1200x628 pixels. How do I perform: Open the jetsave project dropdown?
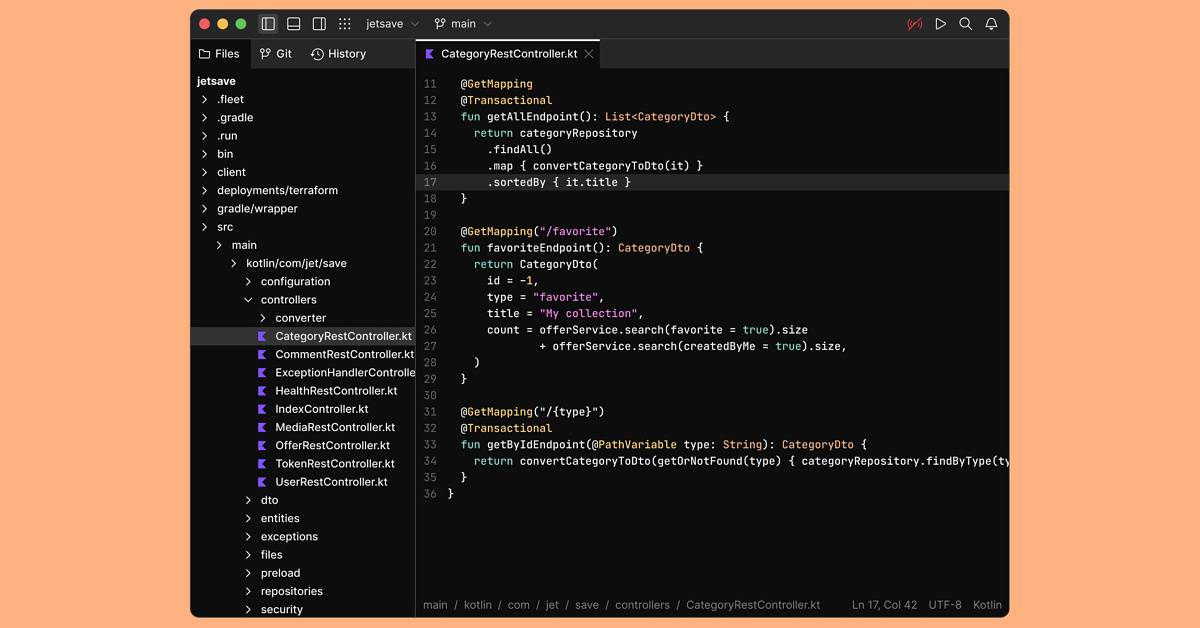point(392,24)
